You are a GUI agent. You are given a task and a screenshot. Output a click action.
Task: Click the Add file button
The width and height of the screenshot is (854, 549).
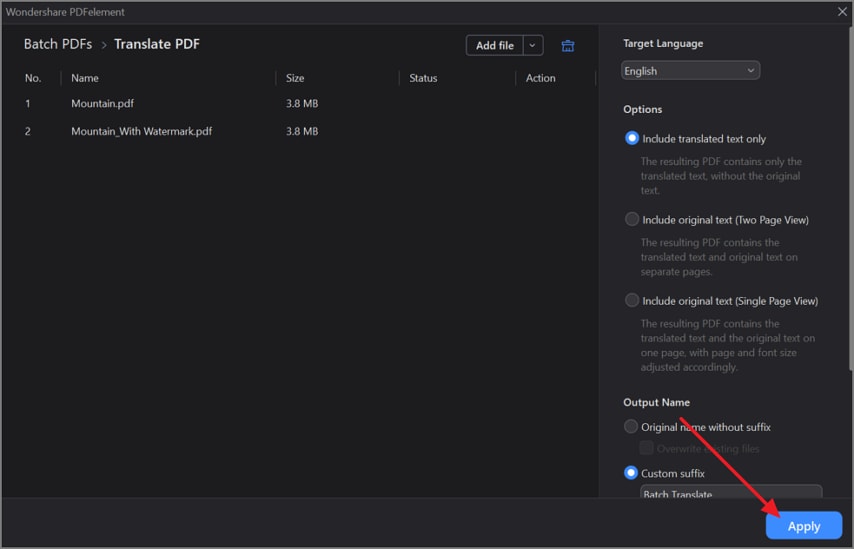tap(494, 46)
